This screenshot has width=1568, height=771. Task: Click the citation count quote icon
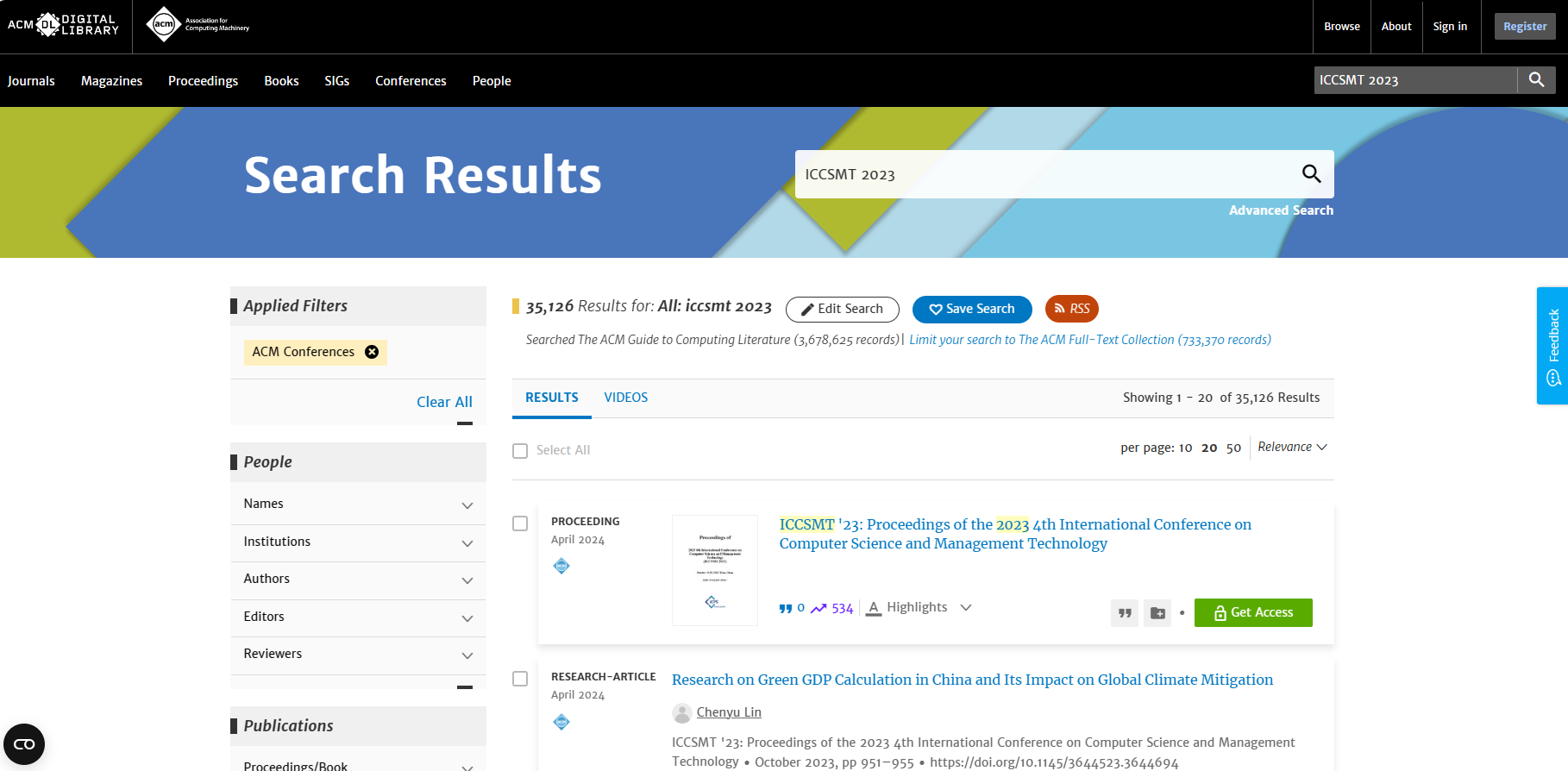click(786, 608)
